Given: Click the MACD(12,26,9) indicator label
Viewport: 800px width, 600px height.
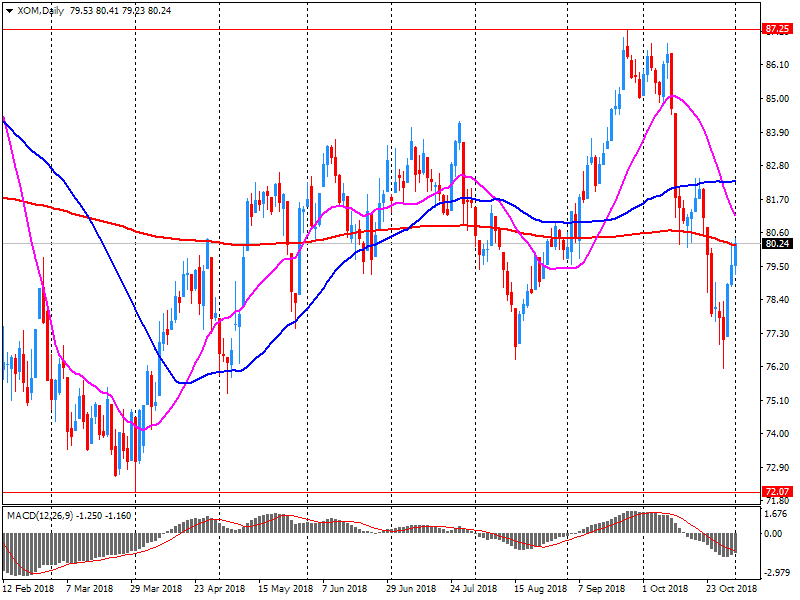Looking at the screenshot, I should coord(43,515).
